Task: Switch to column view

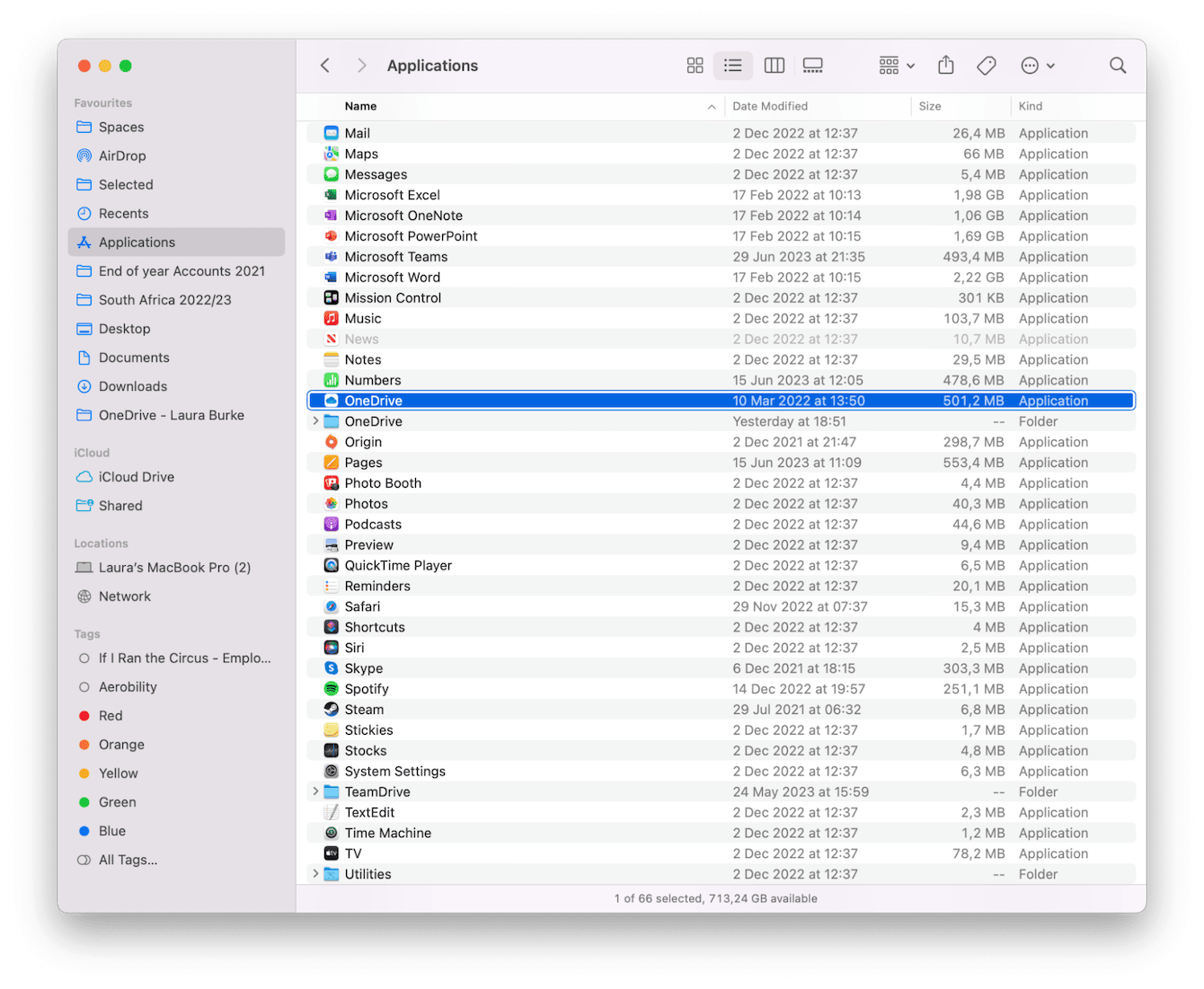Action: [x=774, y=65]
